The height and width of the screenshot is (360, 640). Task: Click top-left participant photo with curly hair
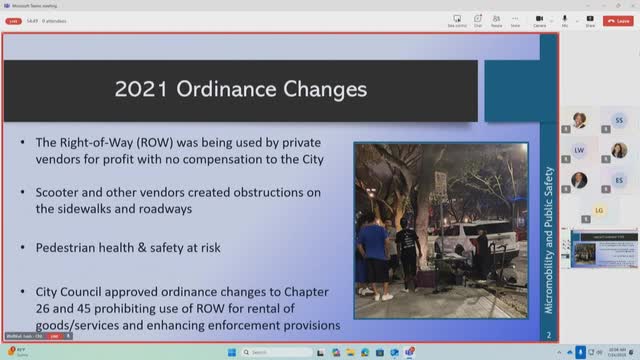click(579, 120)
